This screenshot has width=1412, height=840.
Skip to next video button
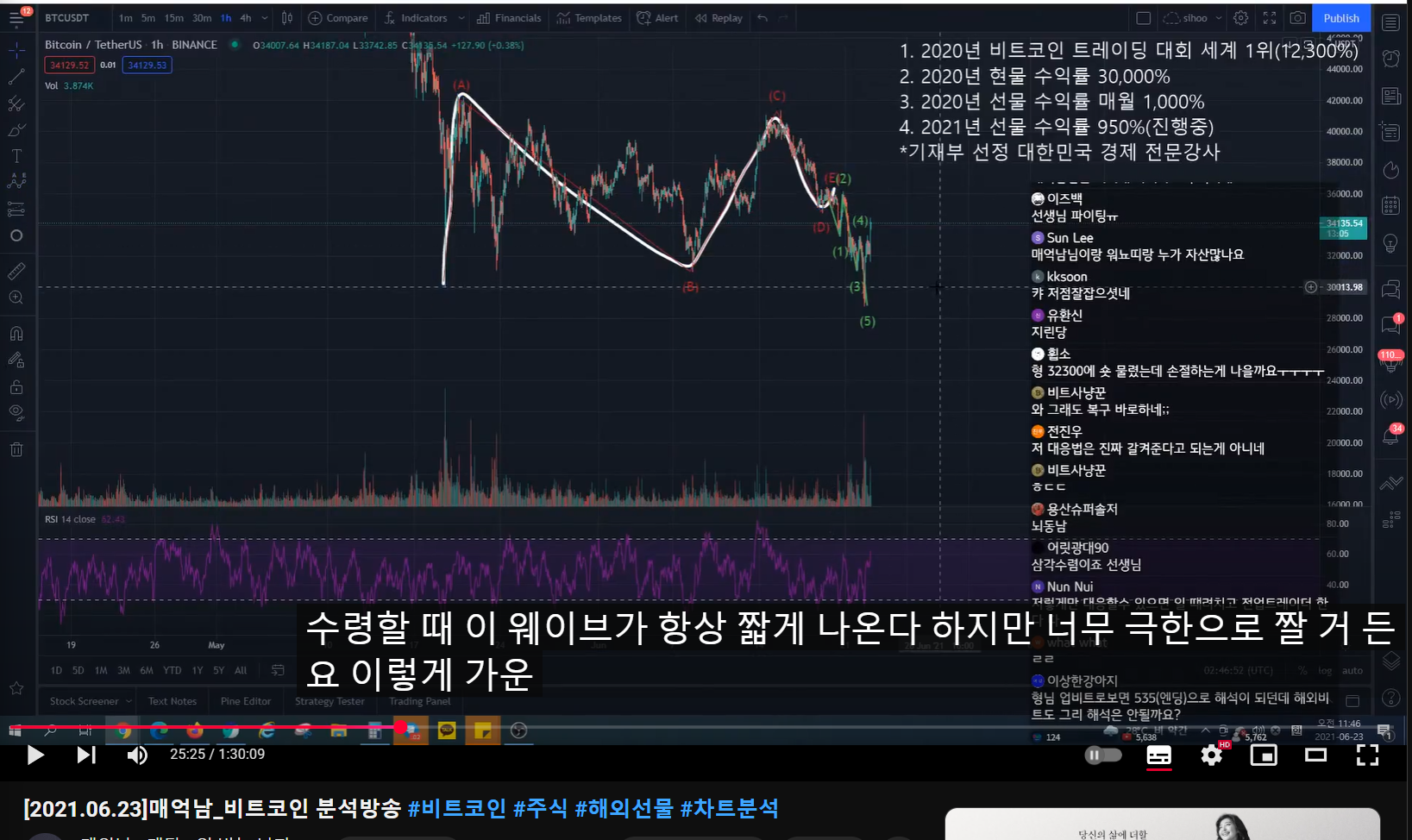pyautogui.click(x=86, y=755)
